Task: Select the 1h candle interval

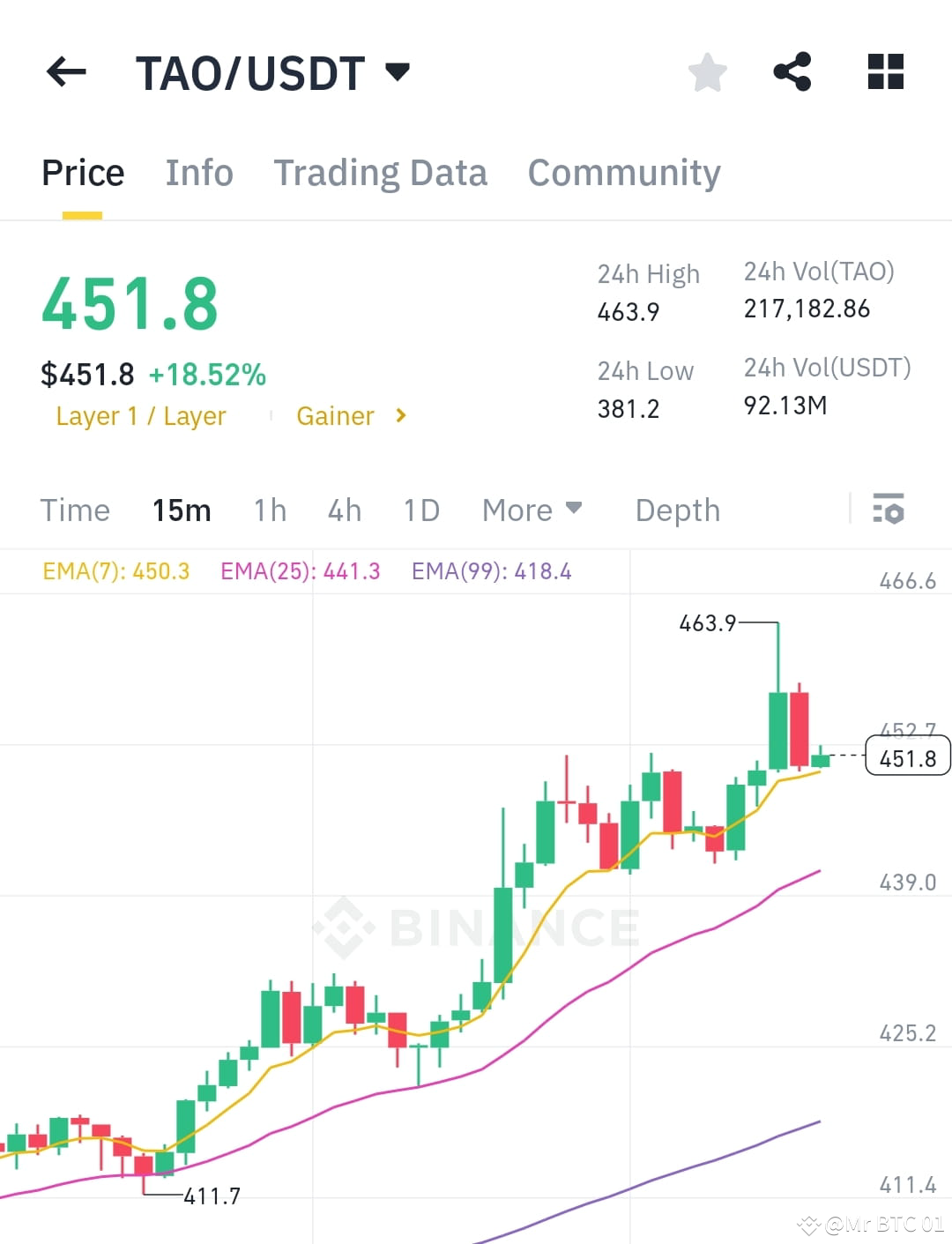Action: (x=270, y=510)
